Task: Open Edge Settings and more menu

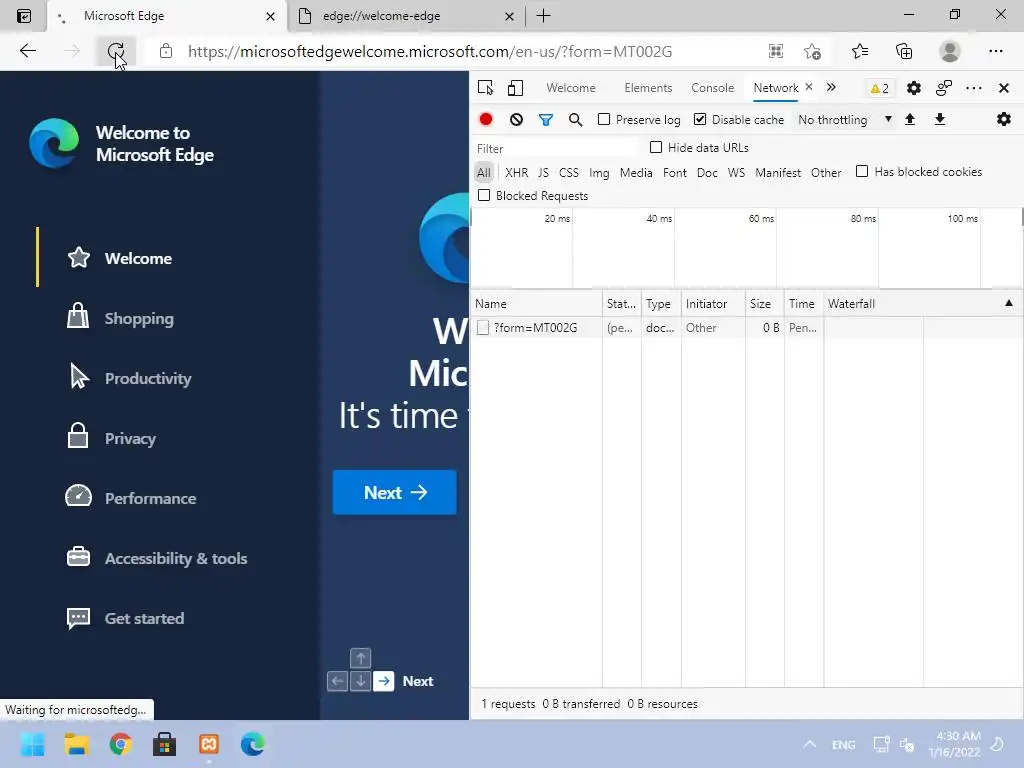Action: [996, 51]
